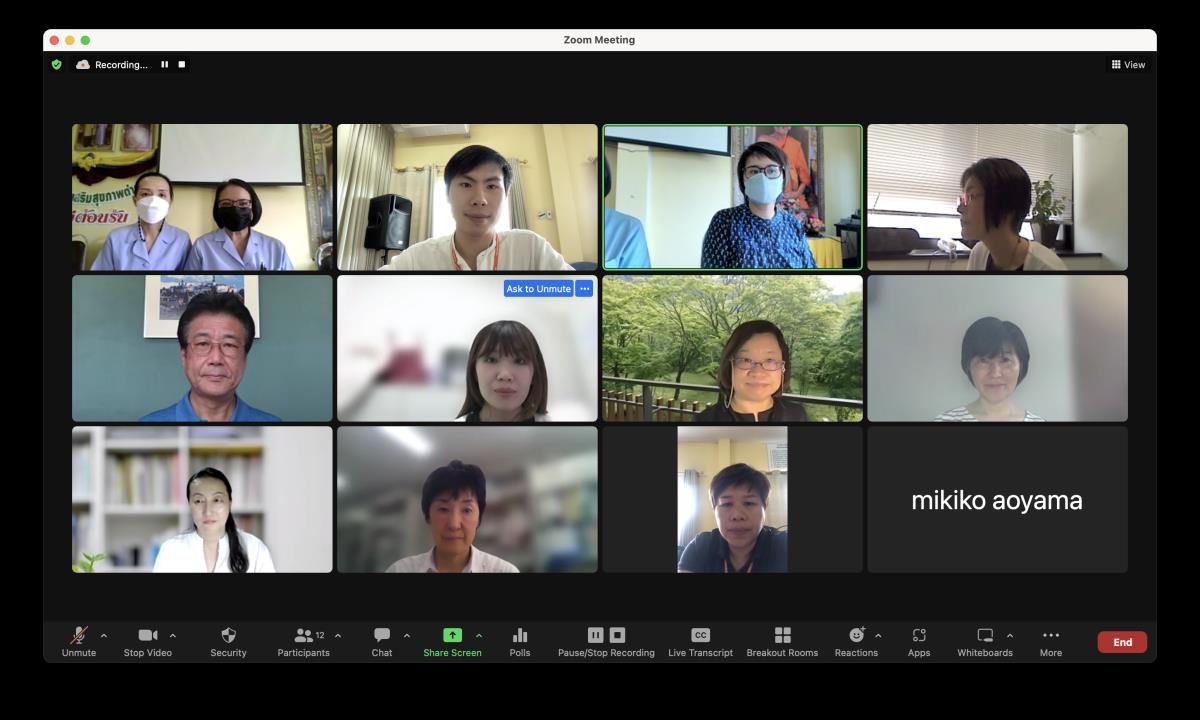1200x720 pixels.
Task: Open the Chat panel
Action: [x=382, y=641]
